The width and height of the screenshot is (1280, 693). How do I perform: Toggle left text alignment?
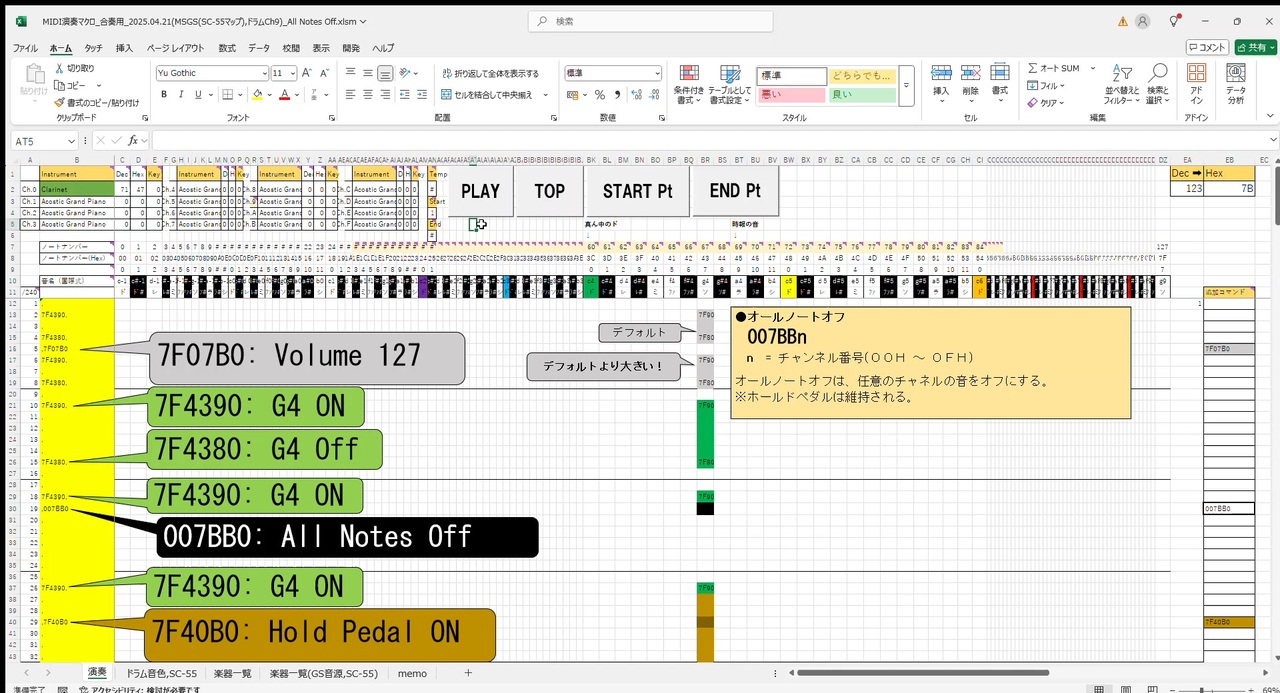point(351,95)
